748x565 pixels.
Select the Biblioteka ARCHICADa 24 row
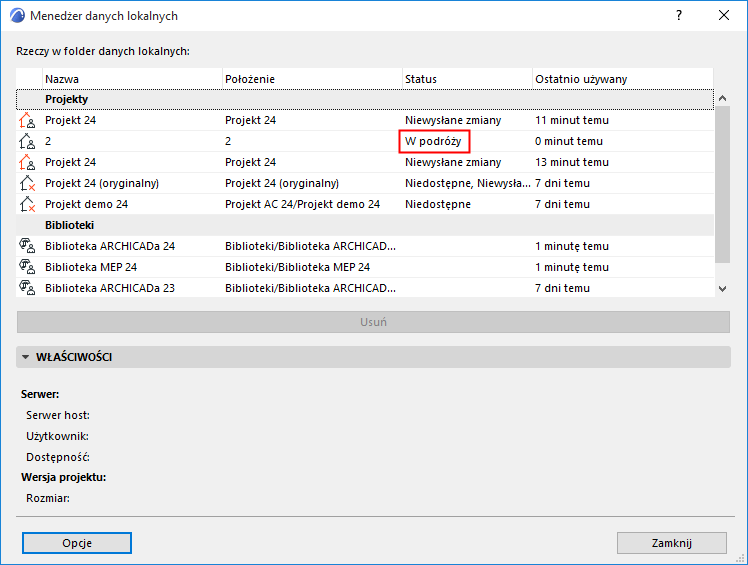click(365, 246)
